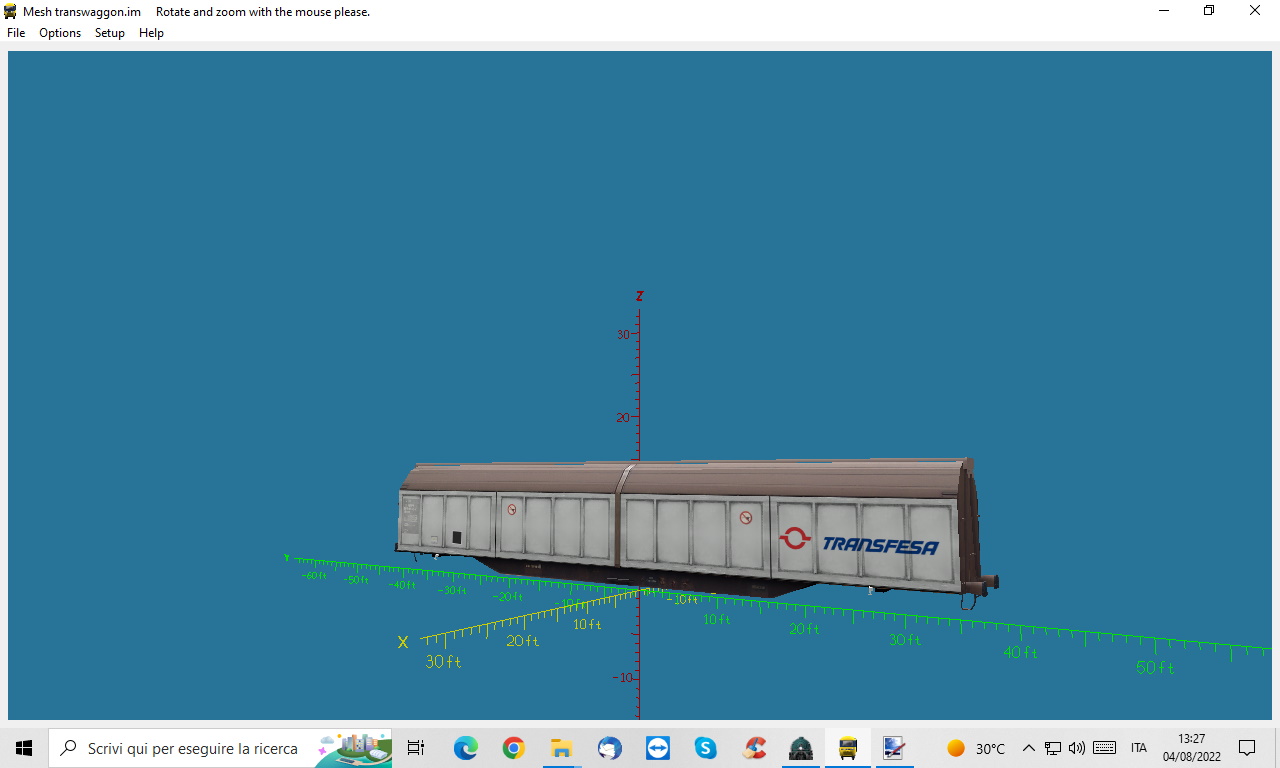
Task: Open CCleaner from taskbar
Action: click(753, 748)
